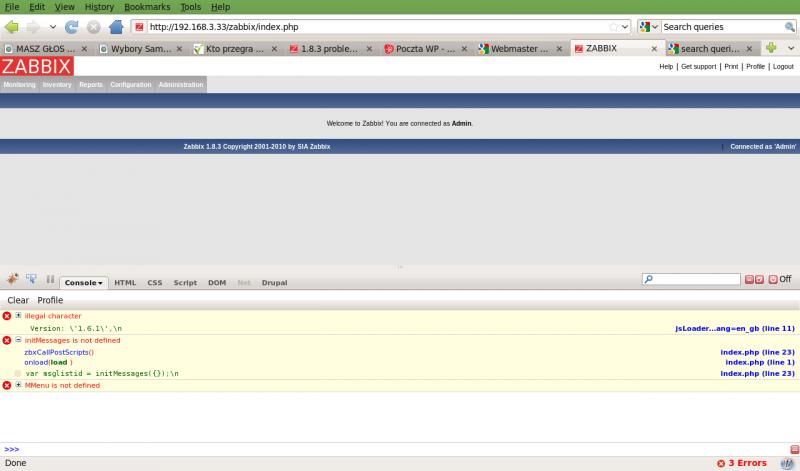Image resolution: width=800 pixels, height=471 pixels.
Task: Click the URL address field
Action: pos(377,27)
